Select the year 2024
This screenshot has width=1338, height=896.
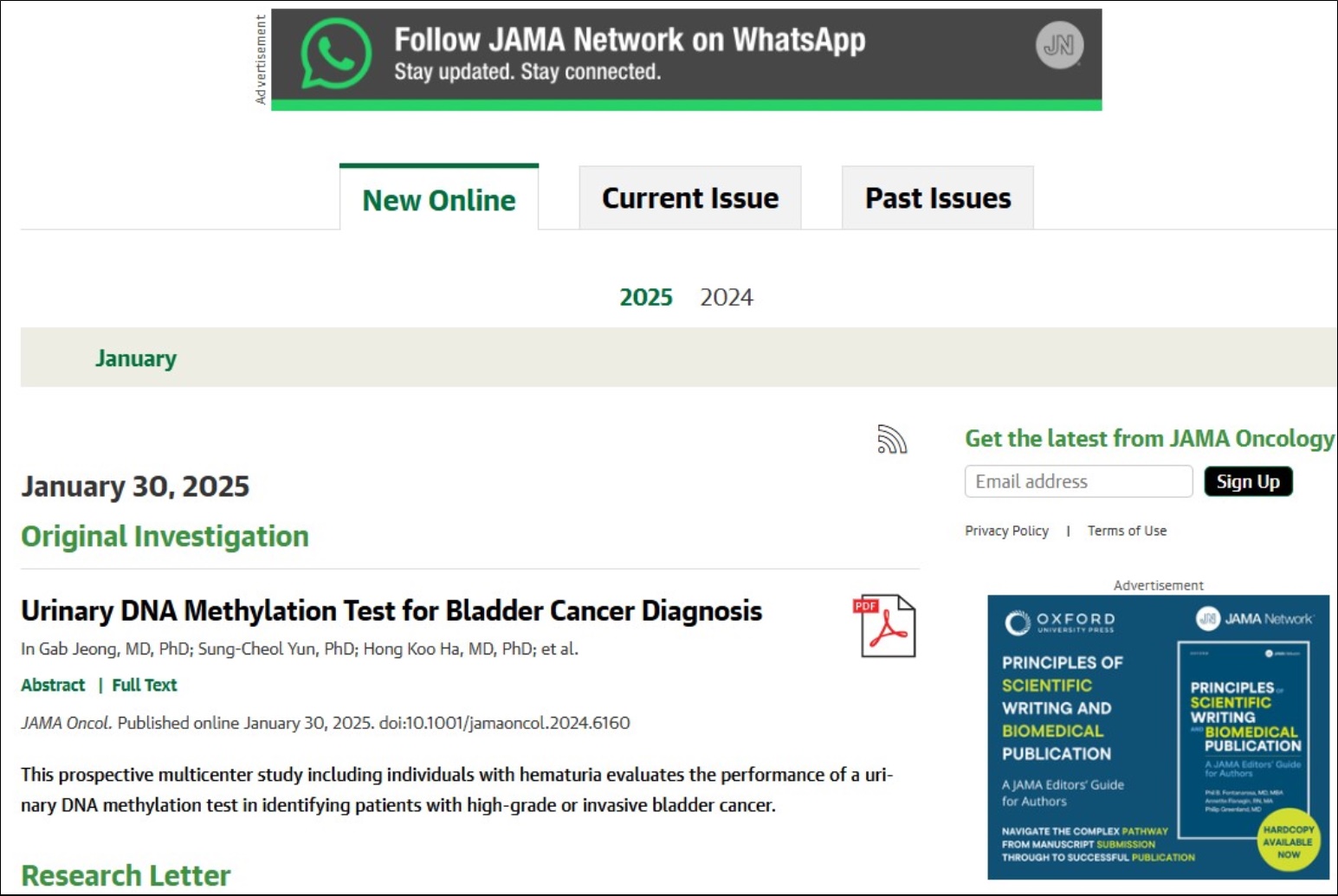pyautogui.click(x=727, y=297)
